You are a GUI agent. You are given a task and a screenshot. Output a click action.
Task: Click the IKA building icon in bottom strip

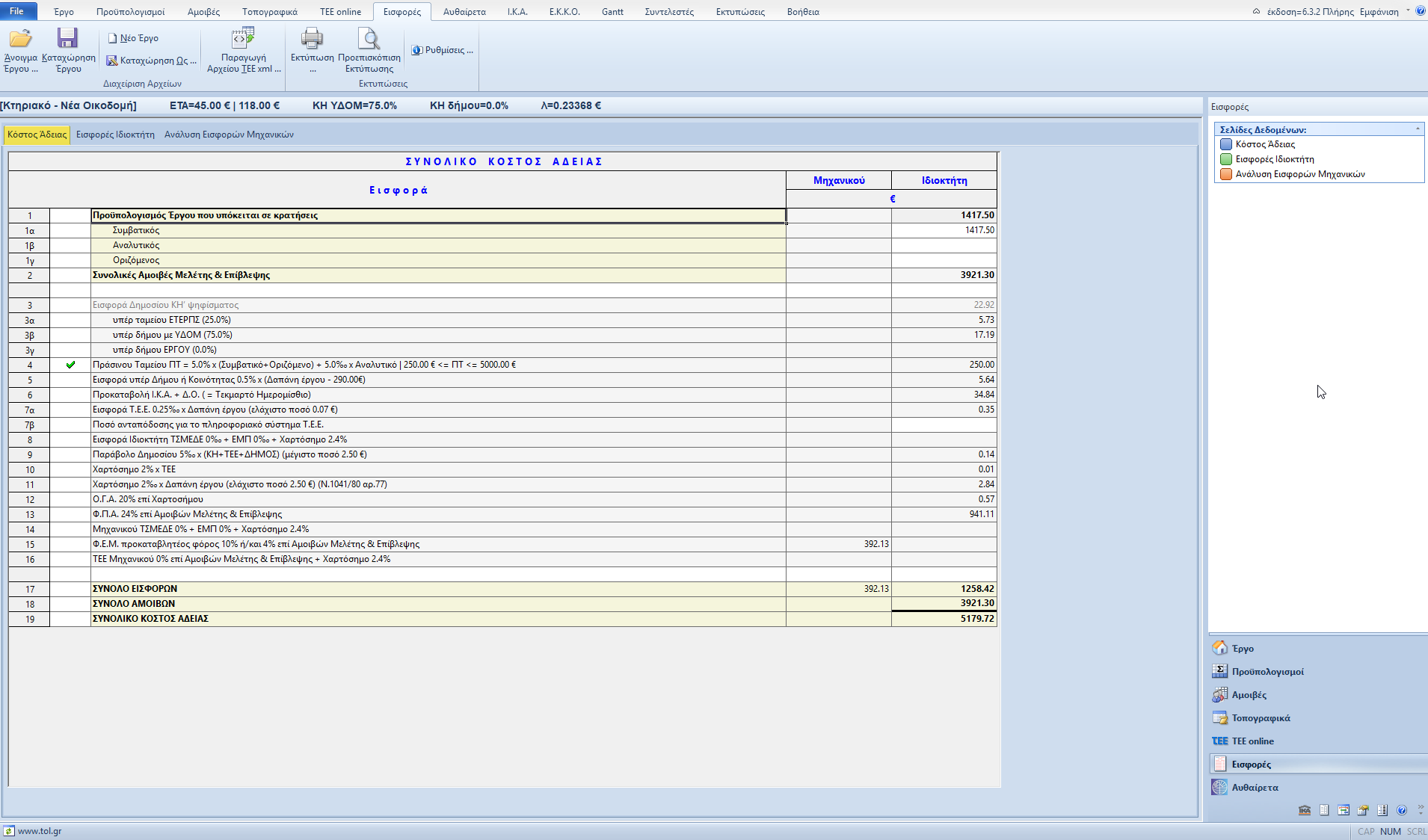1305,810
